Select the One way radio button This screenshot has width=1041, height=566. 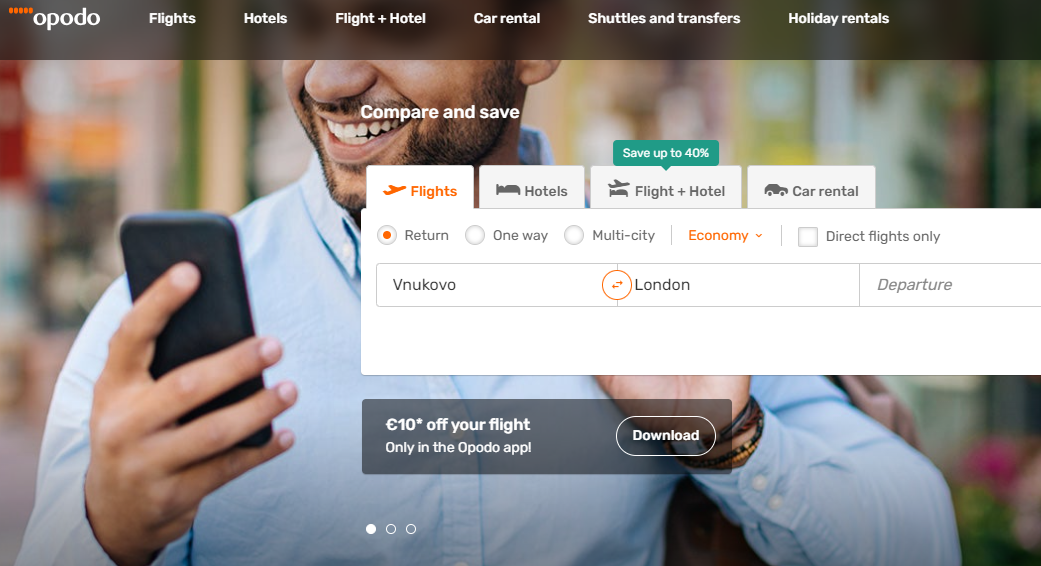click(x=475, y=235)
